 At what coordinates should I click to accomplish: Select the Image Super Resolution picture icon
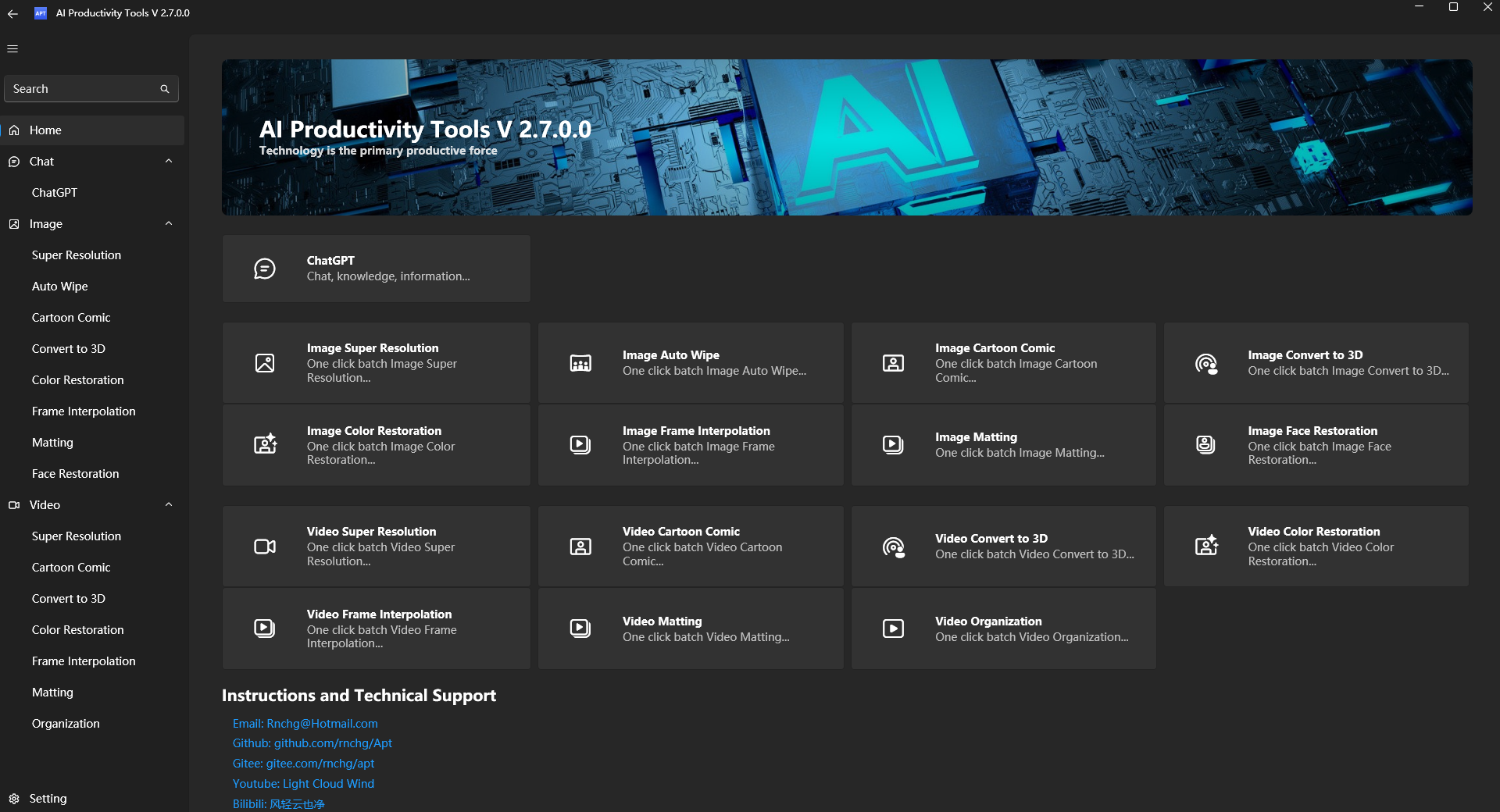click(265, 362)
